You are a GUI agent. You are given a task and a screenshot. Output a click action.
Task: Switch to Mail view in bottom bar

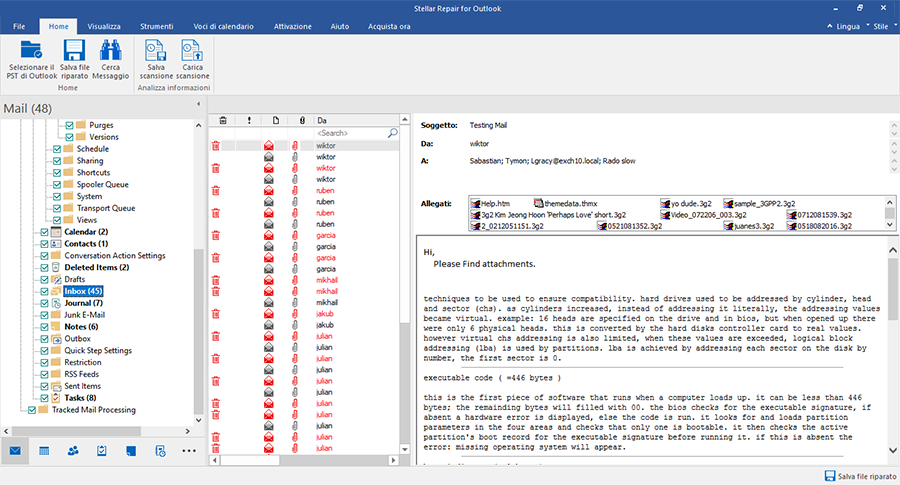tap(15, 451)
